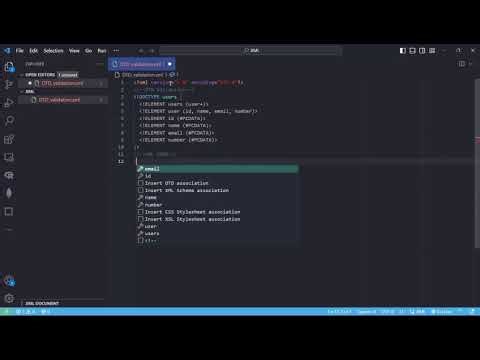Open the Customize Layout icon

(x=432, y=51)
